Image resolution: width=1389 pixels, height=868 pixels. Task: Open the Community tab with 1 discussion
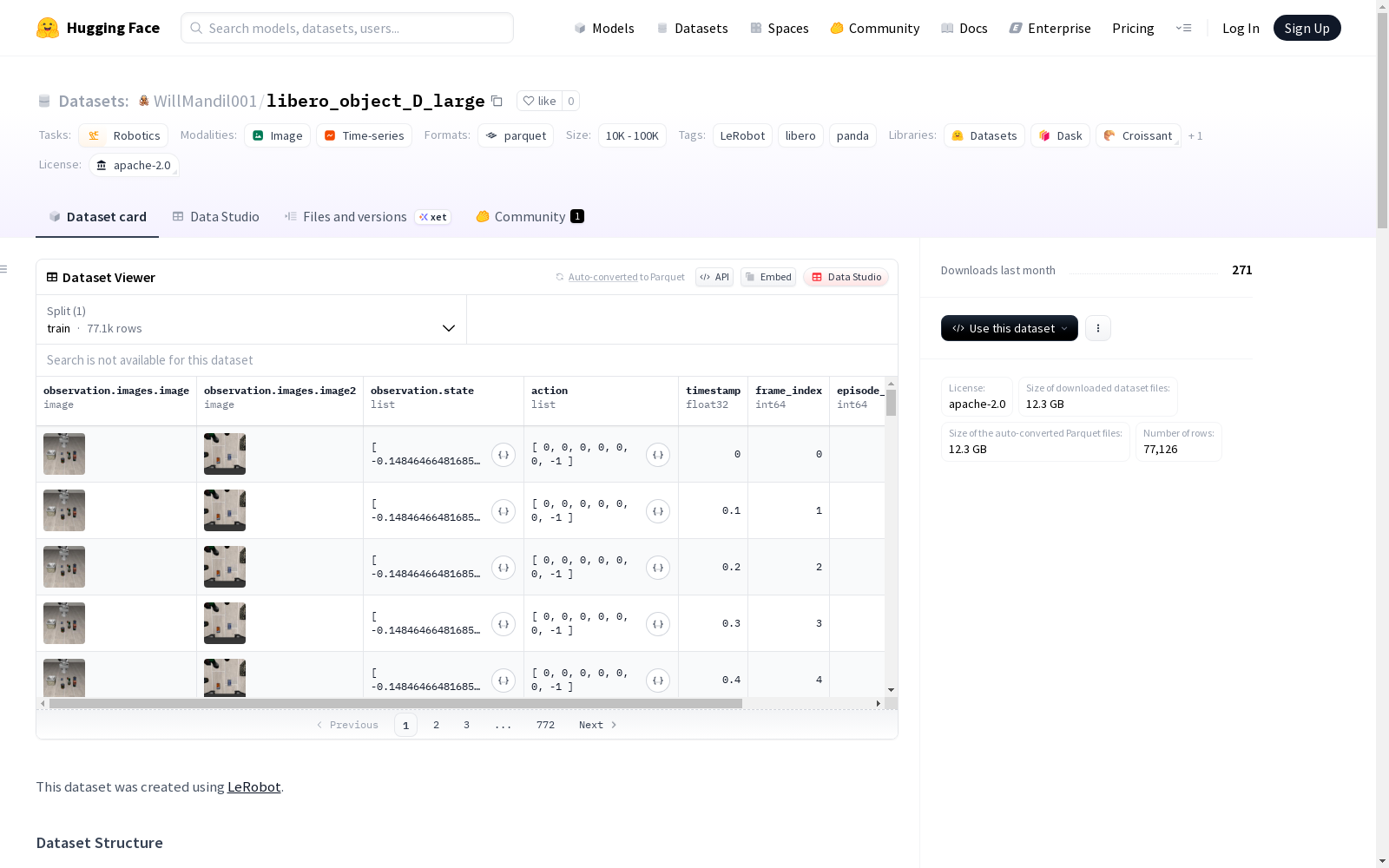(x=530, y=217)
